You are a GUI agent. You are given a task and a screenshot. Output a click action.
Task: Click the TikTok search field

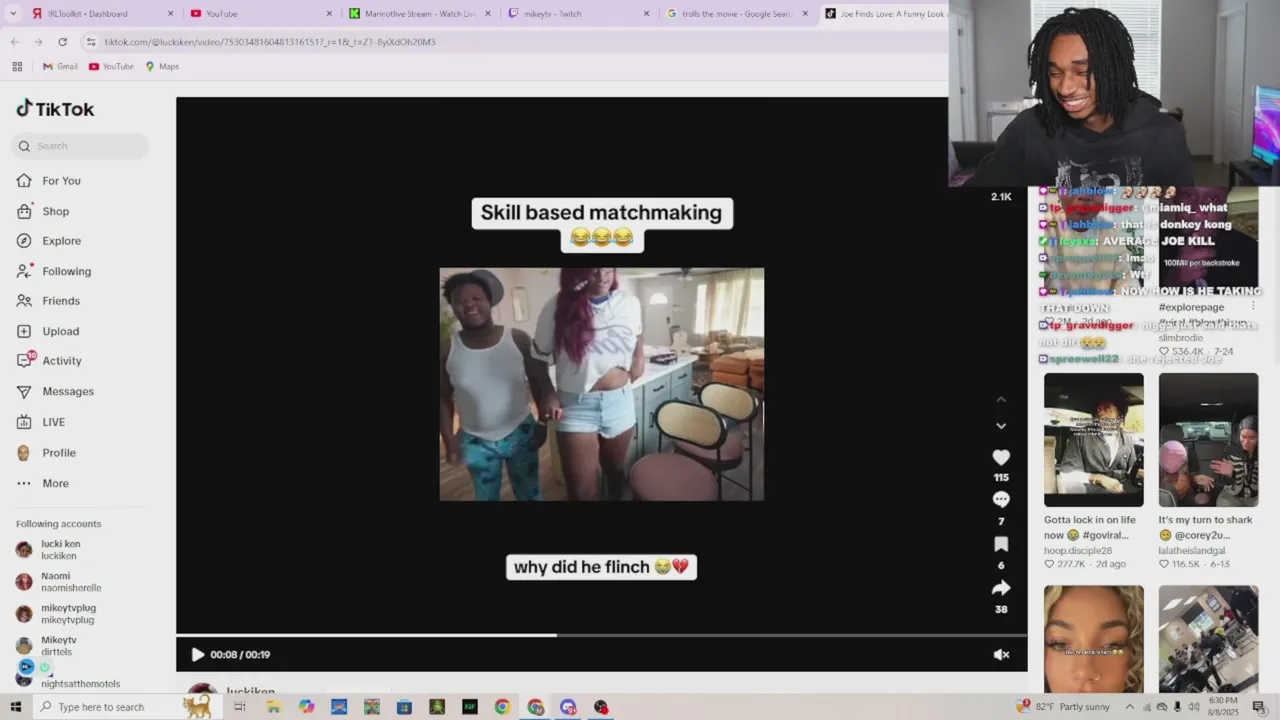80,146
